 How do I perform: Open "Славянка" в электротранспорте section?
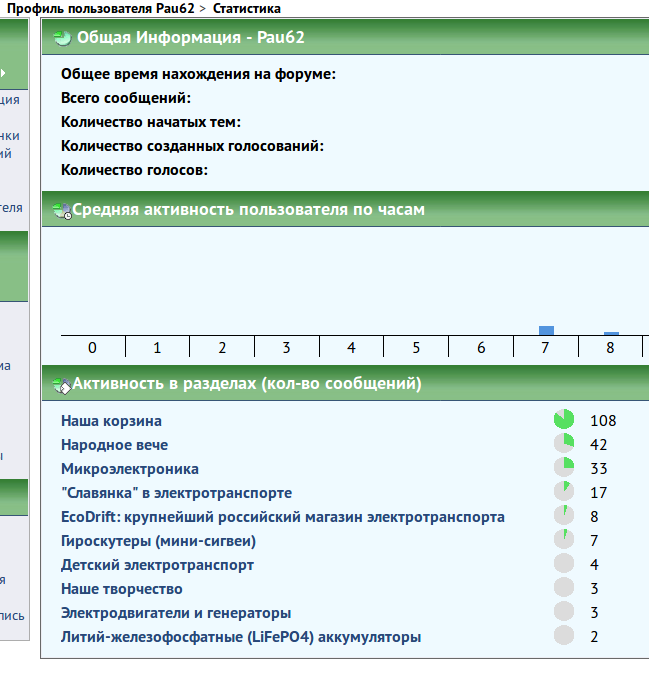(x=176, y=493)
